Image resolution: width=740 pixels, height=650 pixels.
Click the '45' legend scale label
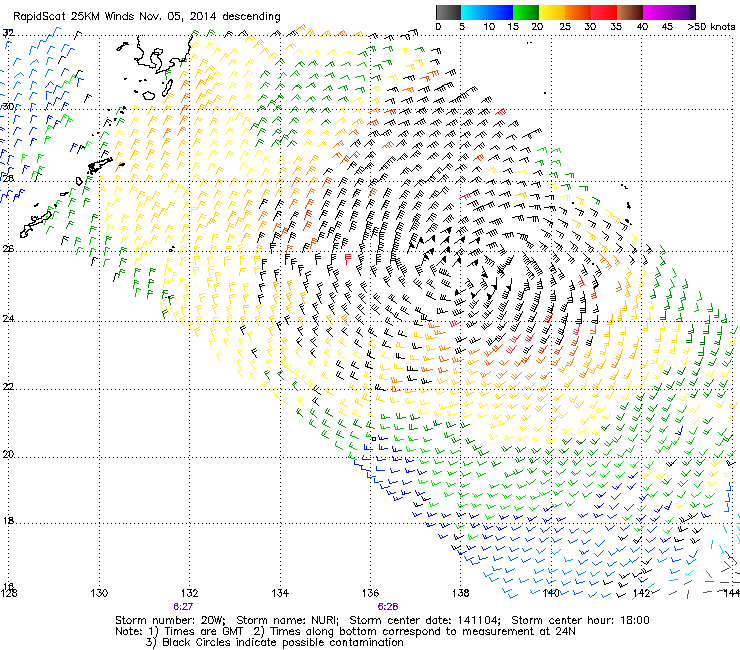tap(667, 27)
